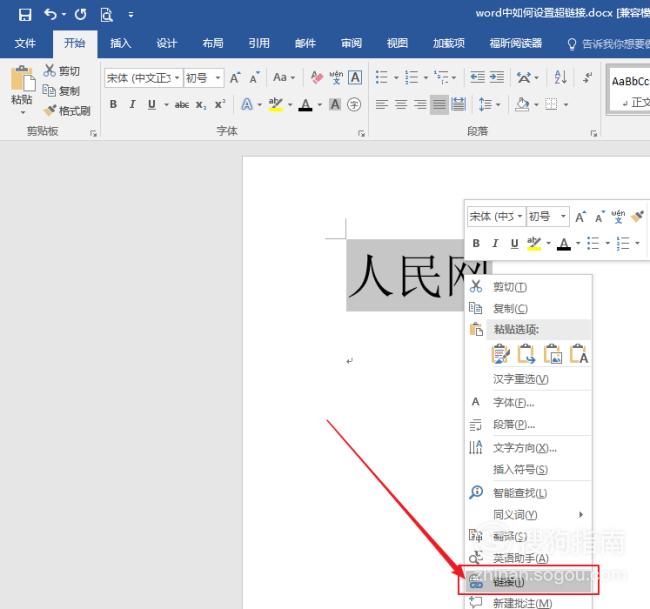650x609 pixels.
Task: Choose 复制(C) from the context menu
Action: click(528, 308)
